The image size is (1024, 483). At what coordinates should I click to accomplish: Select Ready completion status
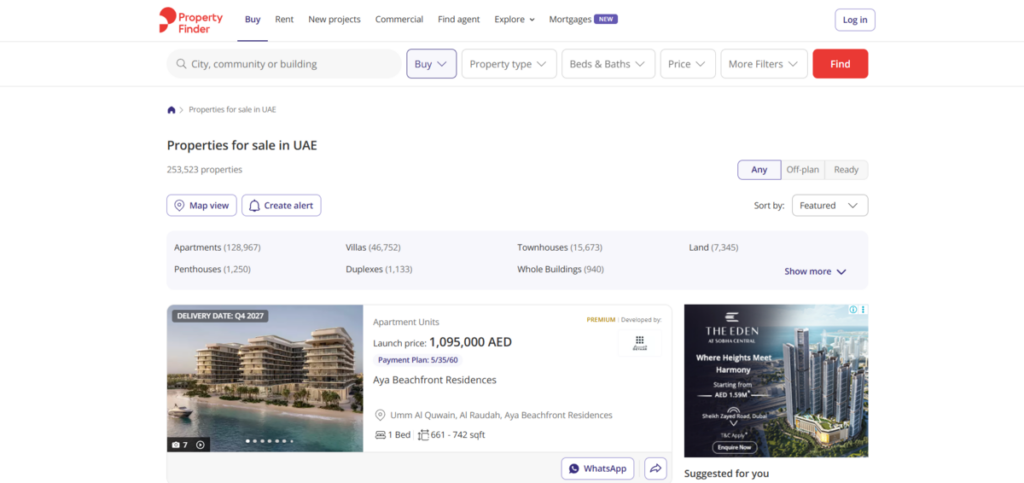pyautogui.click(x=846, y=170)
